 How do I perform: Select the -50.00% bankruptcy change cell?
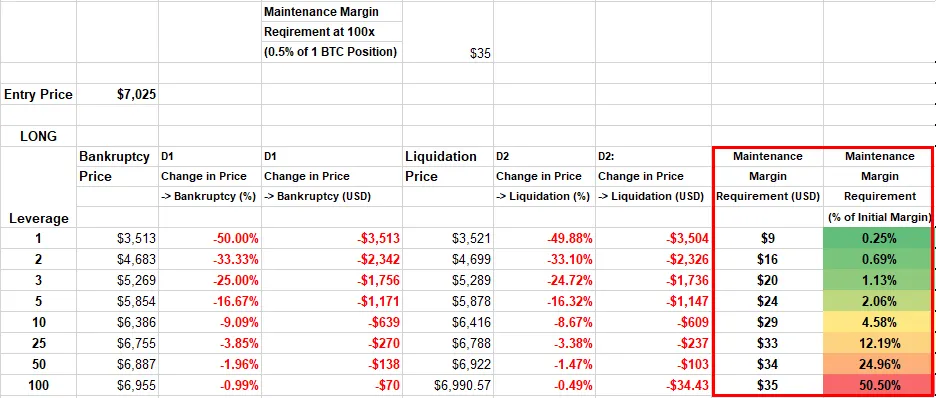[x=210, y=239]
